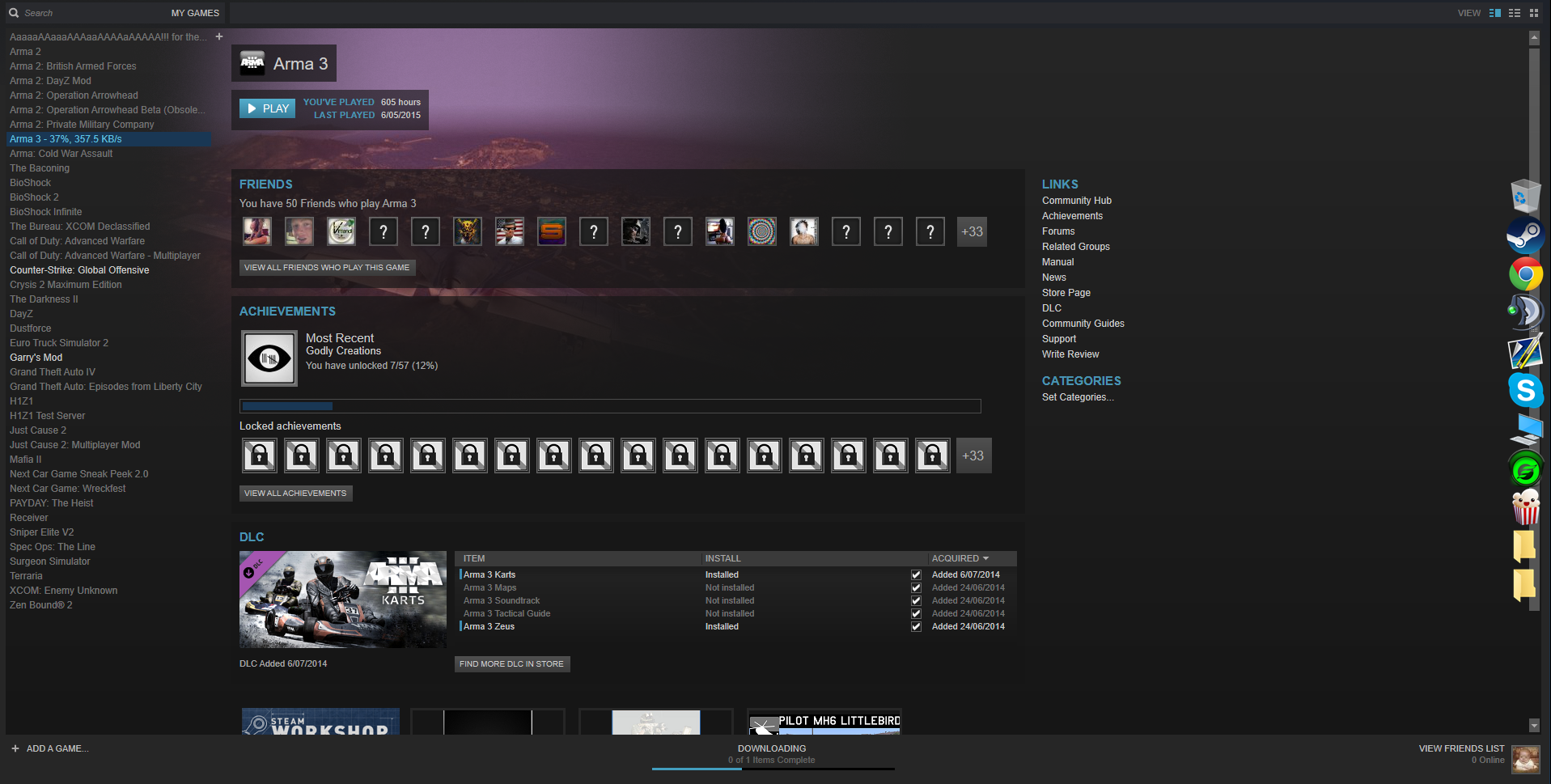Open your profile avatar by View Friends List
This screenshot has width=1551, height=784.
coord(1526,760)
